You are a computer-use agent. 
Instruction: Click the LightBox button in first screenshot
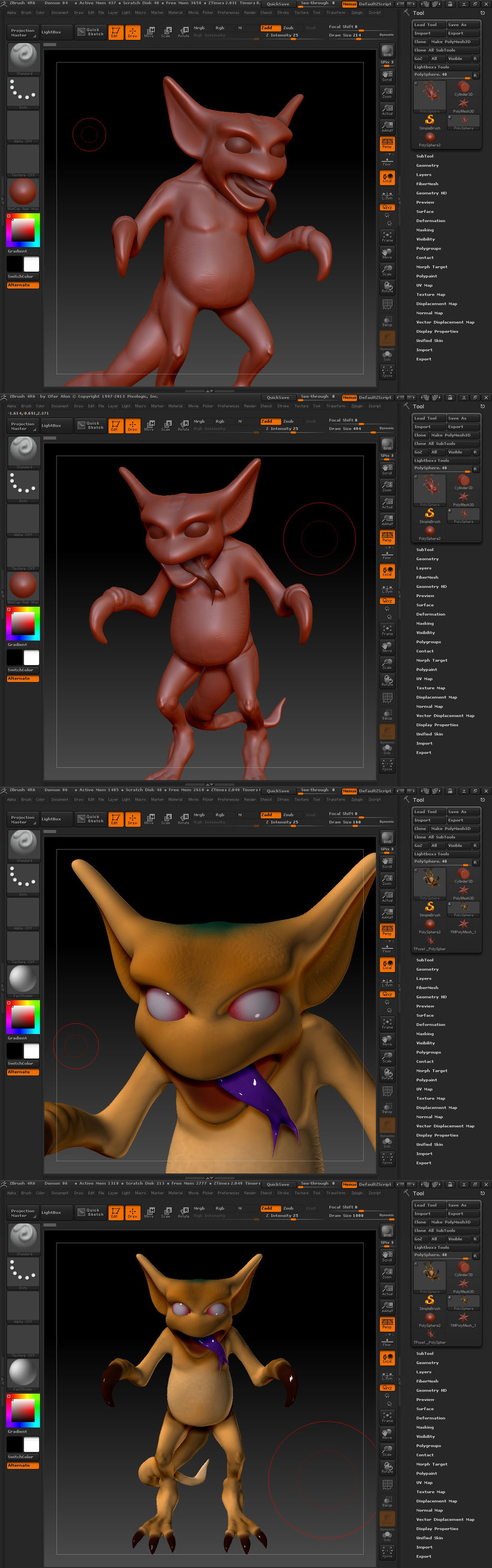[x=56, y=32]
